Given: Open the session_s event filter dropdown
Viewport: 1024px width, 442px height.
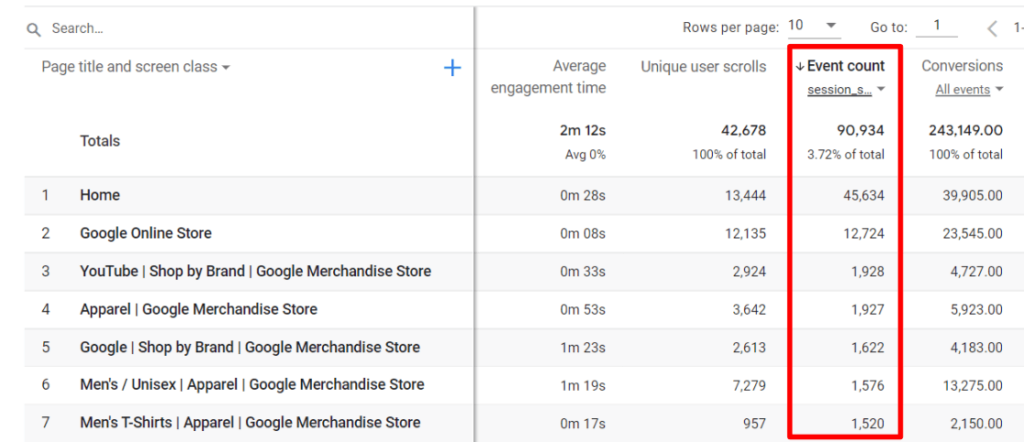Looking at the screenshot, I should [846, 90].
